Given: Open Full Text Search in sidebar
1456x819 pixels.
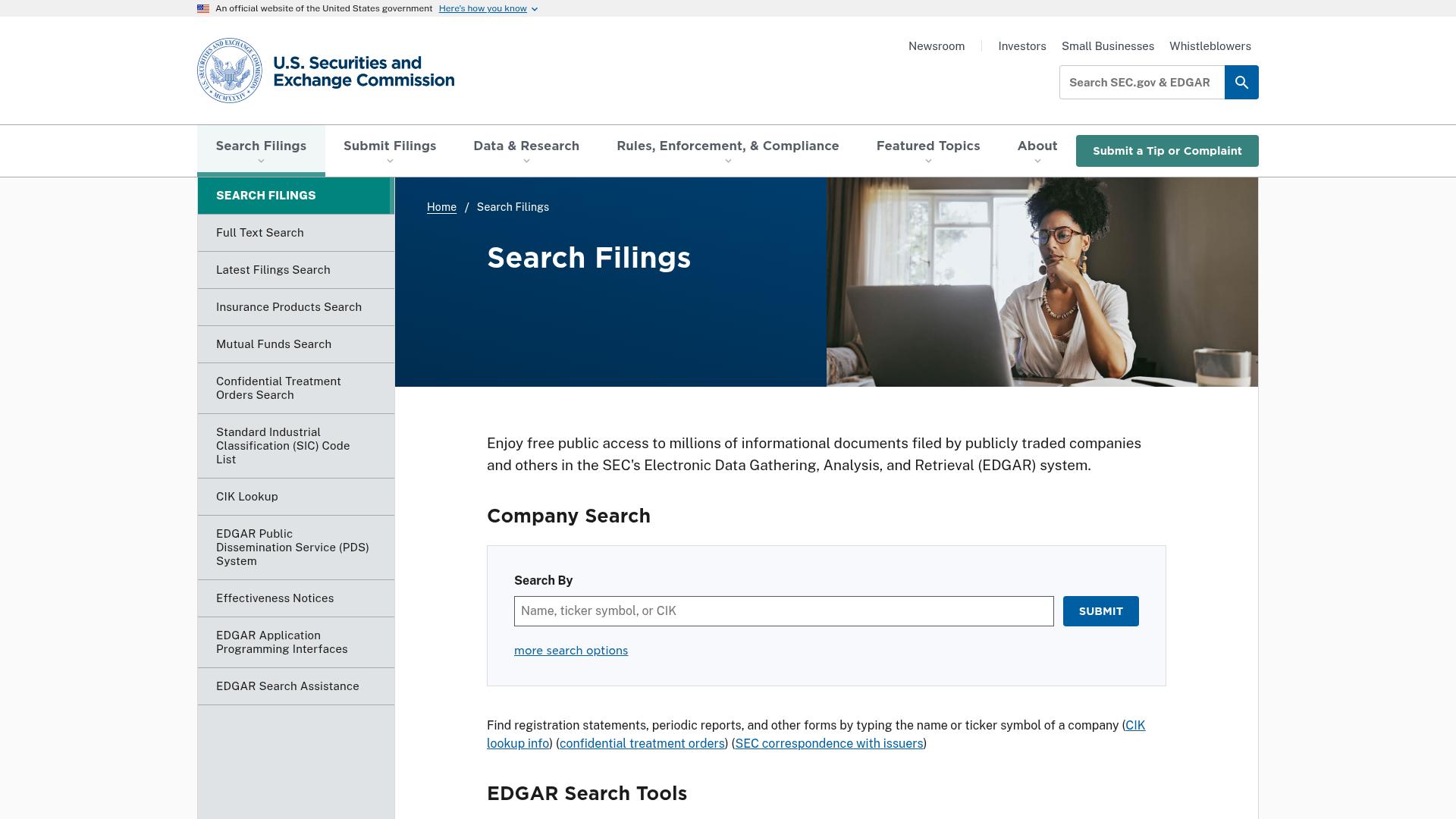Looking at the screenshot, I should pyautogui.click(x=296, y=233).
